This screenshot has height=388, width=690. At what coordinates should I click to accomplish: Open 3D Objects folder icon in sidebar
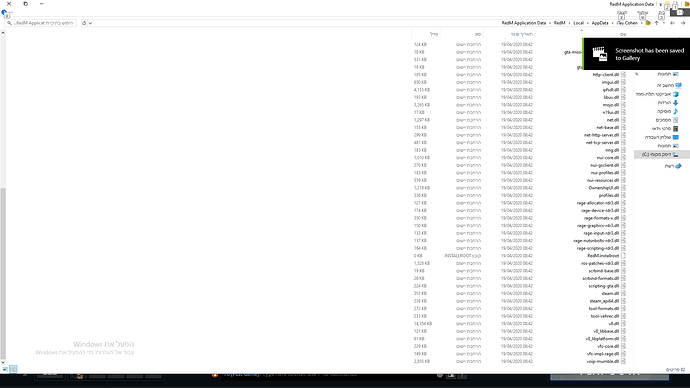(x=676, y=94)
